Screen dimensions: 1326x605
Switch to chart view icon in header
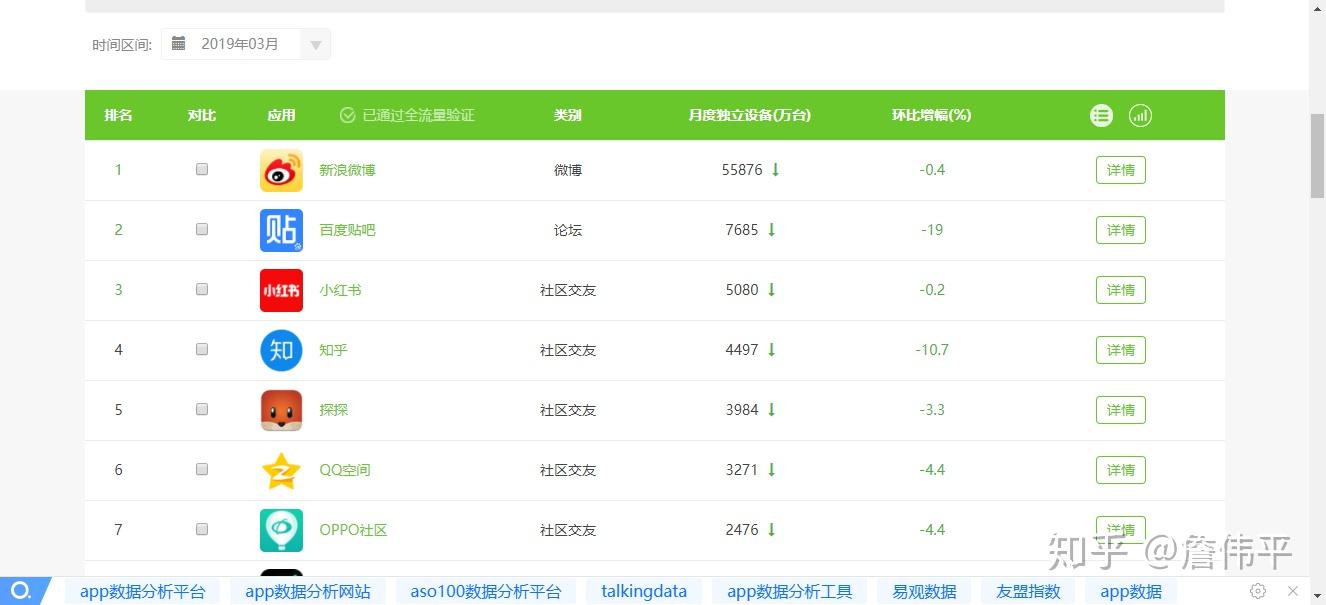pyautogui.click(x=1140, y=115)
